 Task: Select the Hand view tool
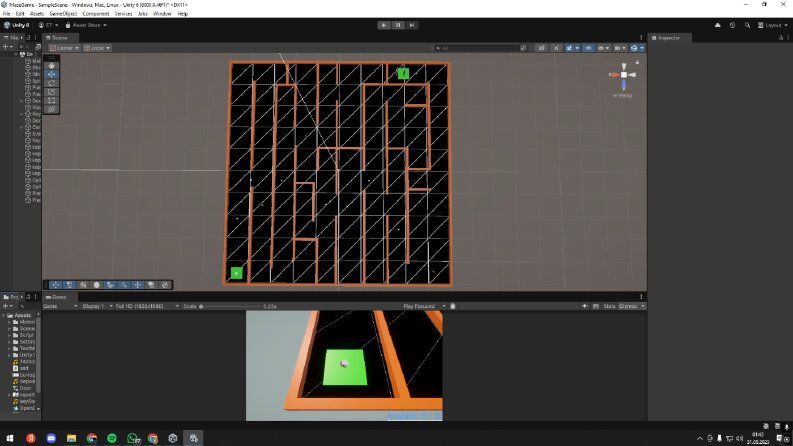[52, 65]
